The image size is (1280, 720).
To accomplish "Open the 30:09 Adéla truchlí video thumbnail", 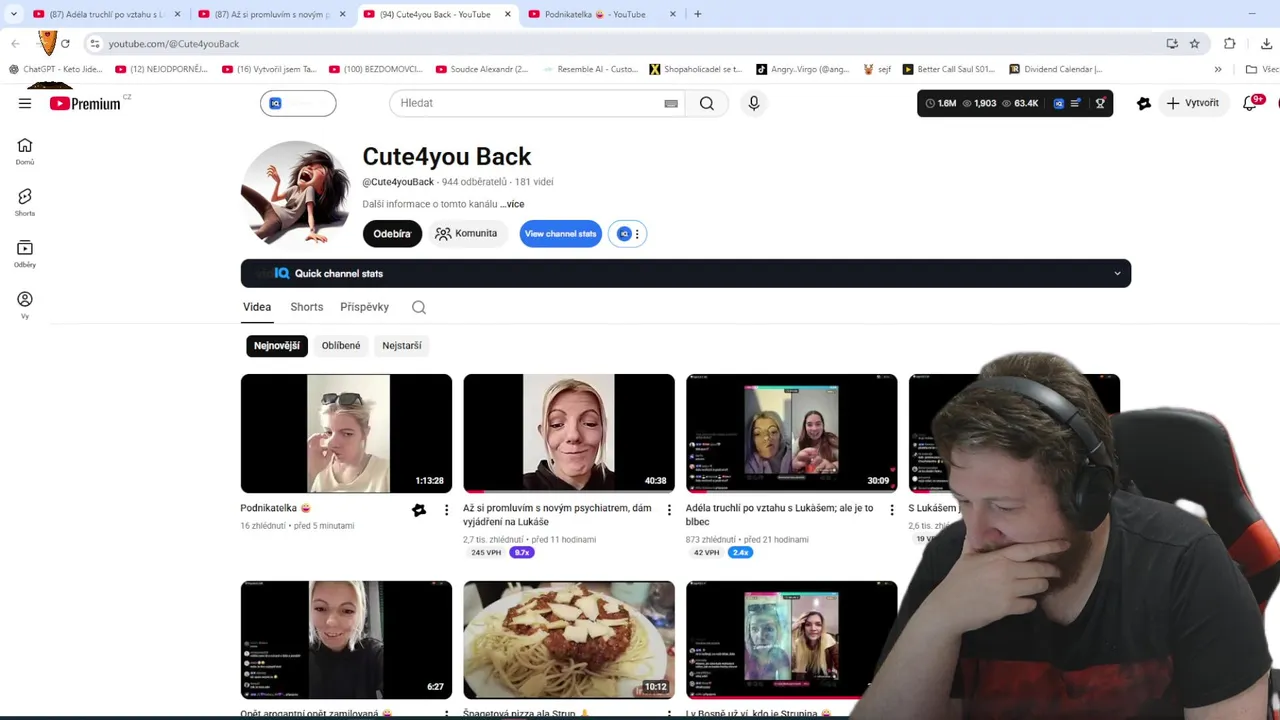I will 792,433.
